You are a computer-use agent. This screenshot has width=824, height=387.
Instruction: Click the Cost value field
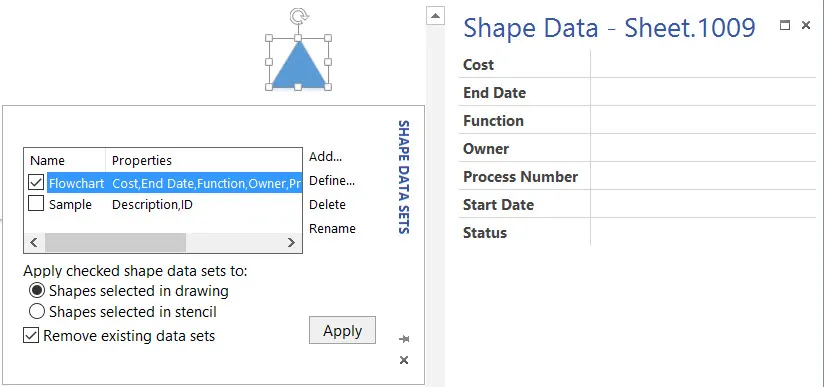(x=703, y=64)
